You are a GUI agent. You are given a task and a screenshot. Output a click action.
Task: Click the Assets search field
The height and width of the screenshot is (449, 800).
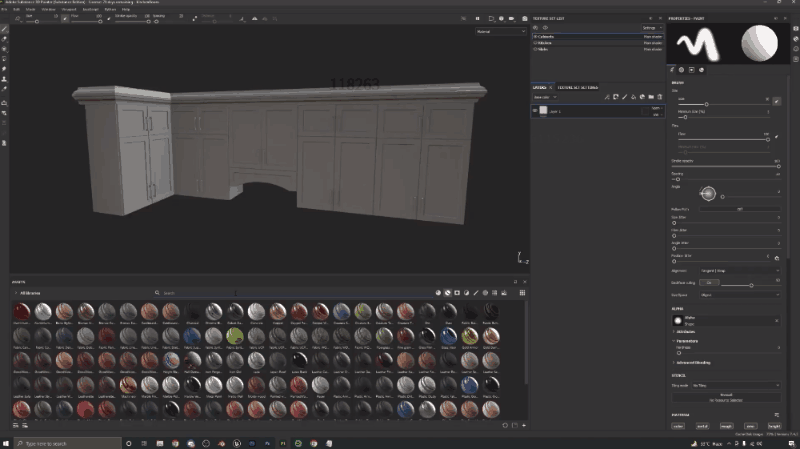[200, 293]
